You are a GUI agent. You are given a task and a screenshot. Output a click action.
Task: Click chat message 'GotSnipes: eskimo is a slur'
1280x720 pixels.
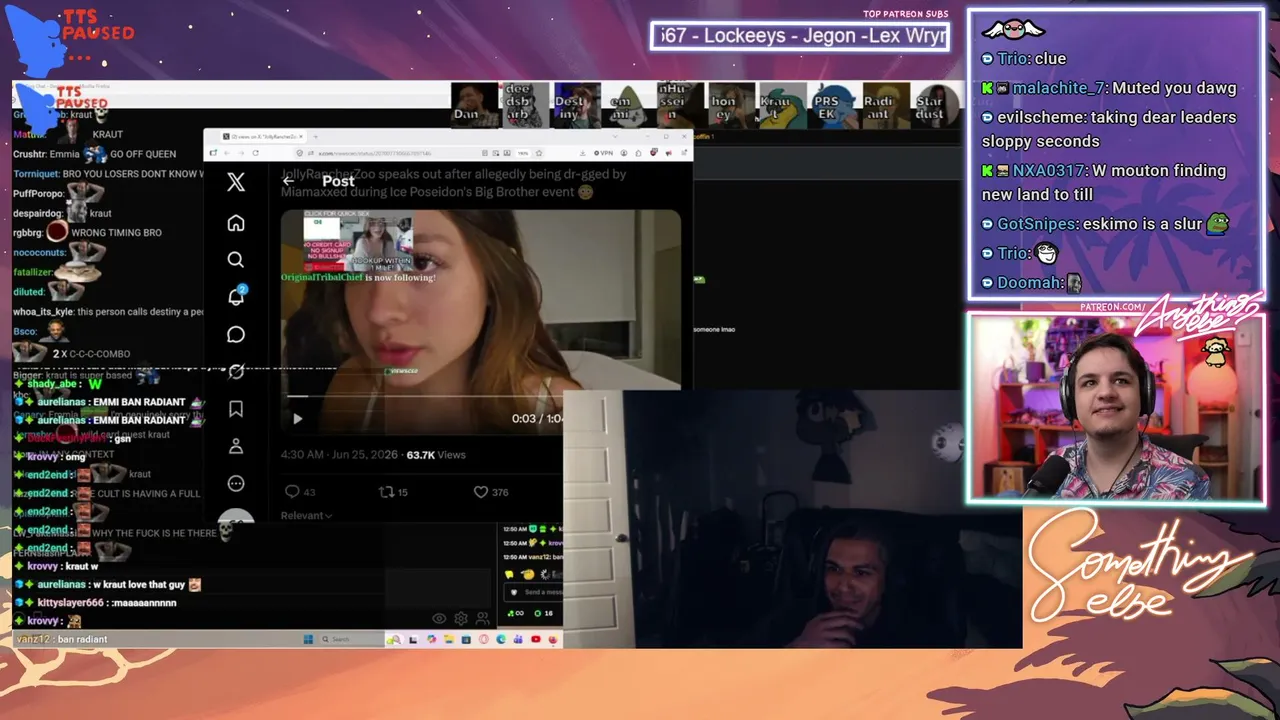pyautogui.click(x=1105, y=224)
